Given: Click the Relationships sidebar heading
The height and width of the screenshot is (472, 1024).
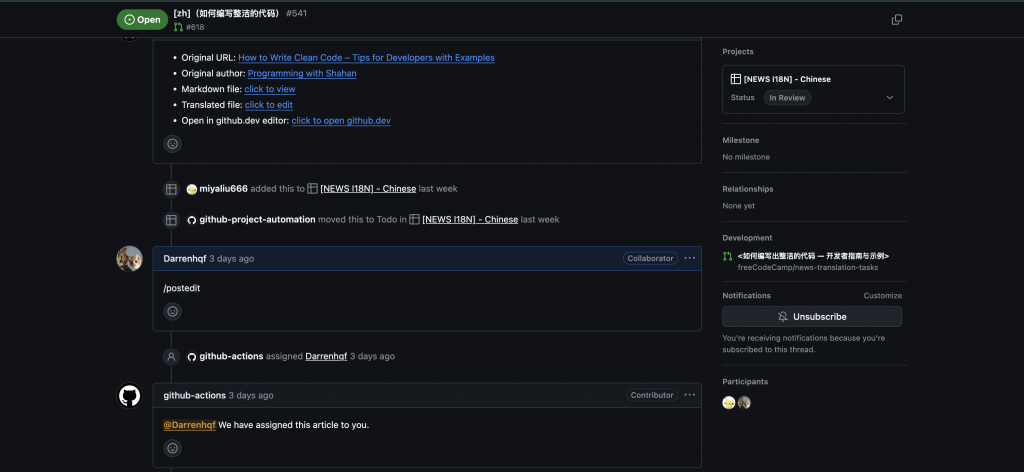Looking at the screenshot, I should click(748, 189).
